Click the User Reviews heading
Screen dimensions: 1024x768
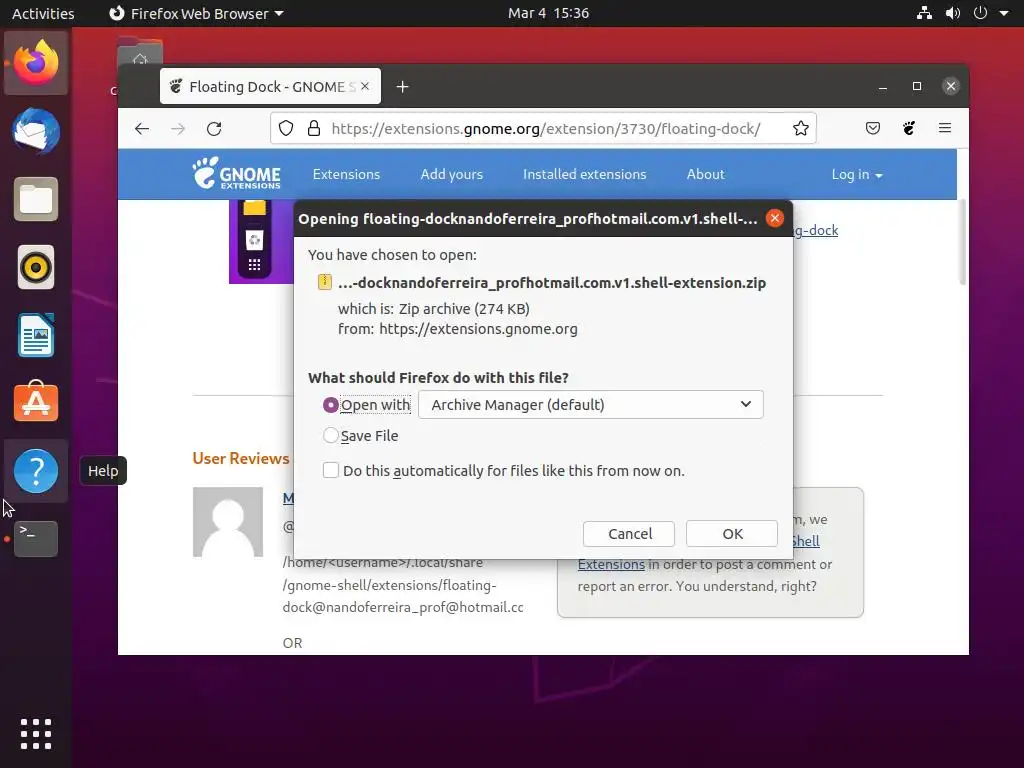tap(240, 458)
